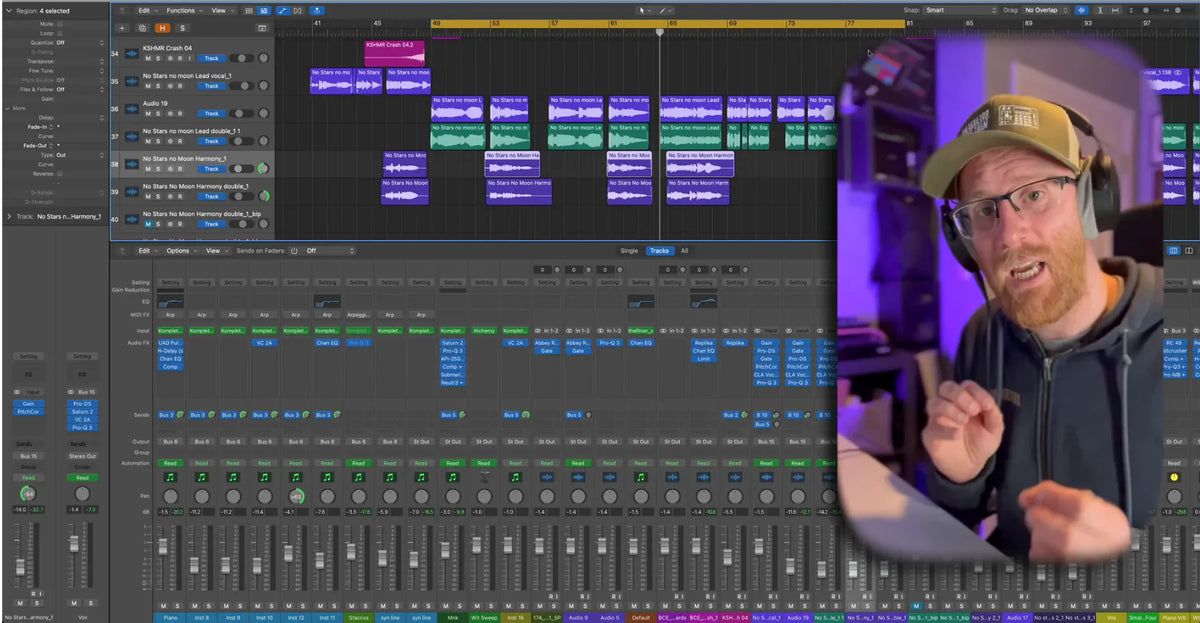Click the waveform icon on Audio 9 channel strip
Image resolution: width=1200 pixels, height=623 pixels.
pos(578,477)
